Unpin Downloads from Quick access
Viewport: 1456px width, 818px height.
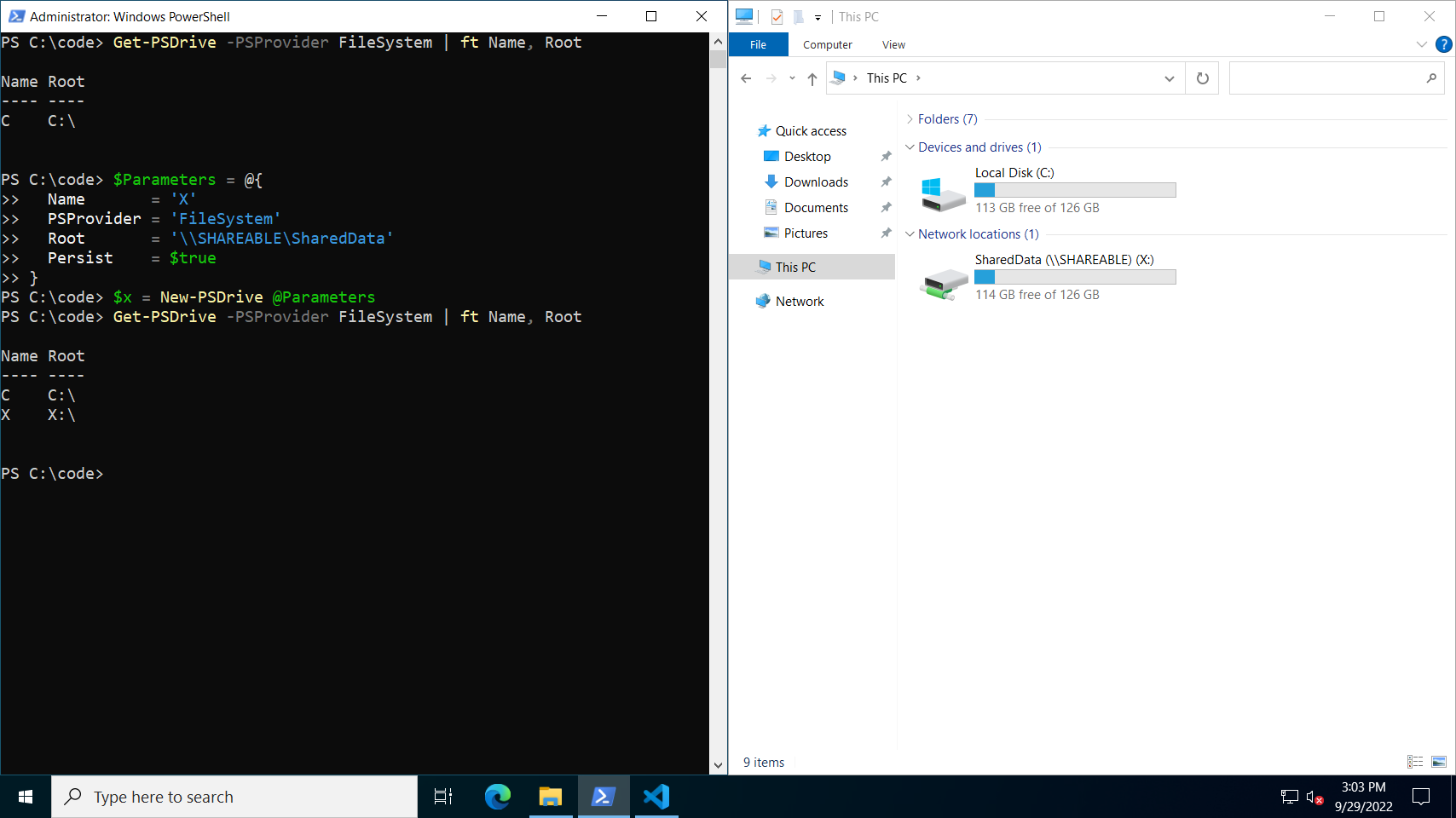click(x=886, y=181)
